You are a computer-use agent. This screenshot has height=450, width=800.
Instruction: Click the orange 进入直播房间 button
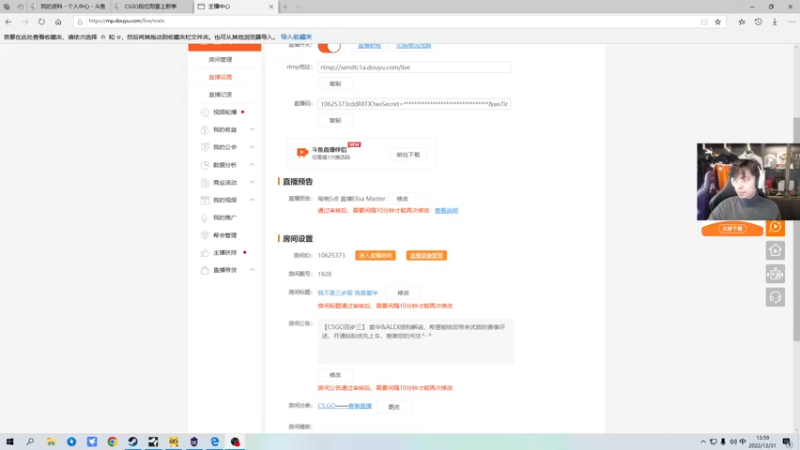[x=376, y=256]
